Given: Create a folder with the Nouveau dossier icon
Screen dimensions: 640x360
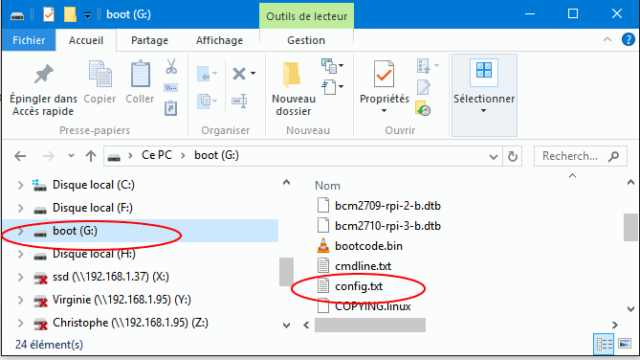Looking at the screenshot, I should (292, 75).
